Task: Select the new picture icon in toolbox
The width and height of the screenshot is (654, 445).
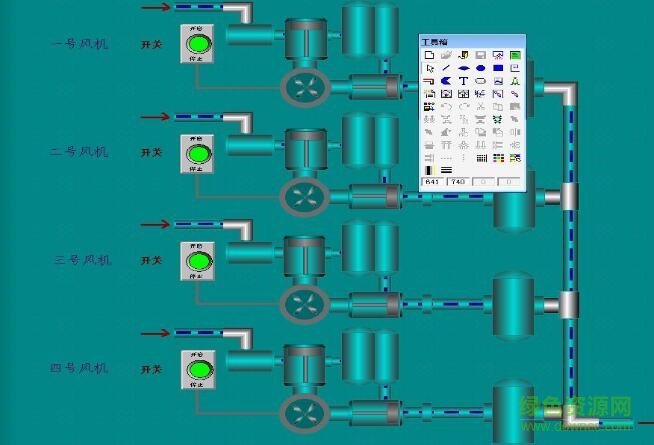Action: pos(429,55)
